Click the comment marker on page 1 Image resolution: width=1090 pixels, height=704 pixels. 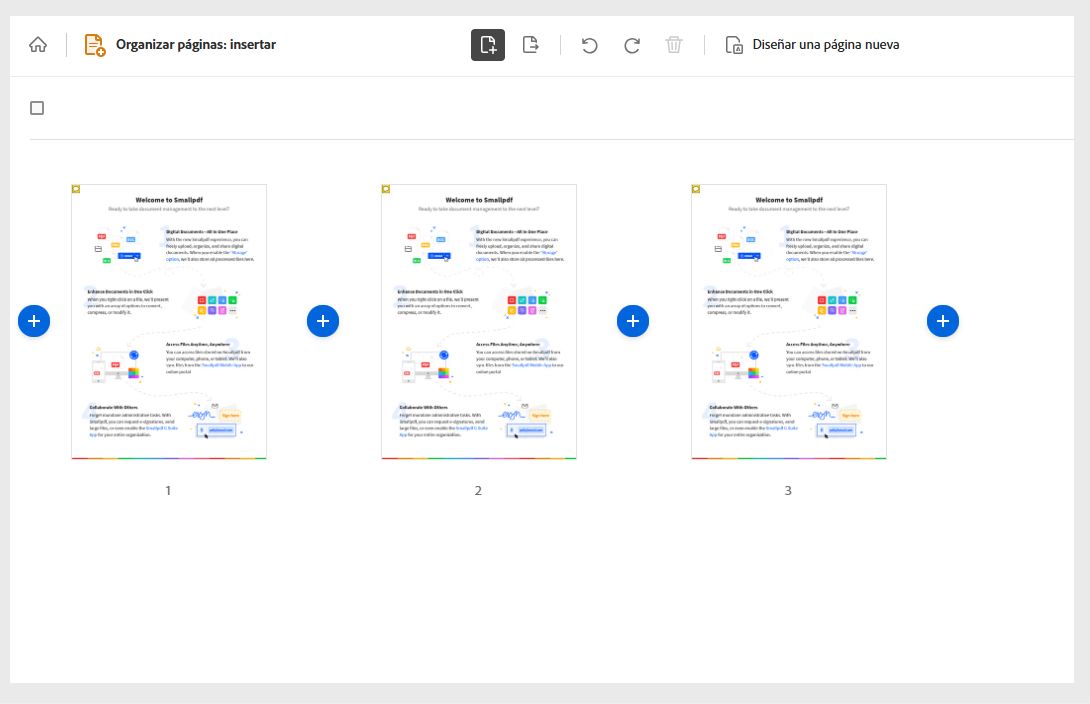tap(76, 189)
